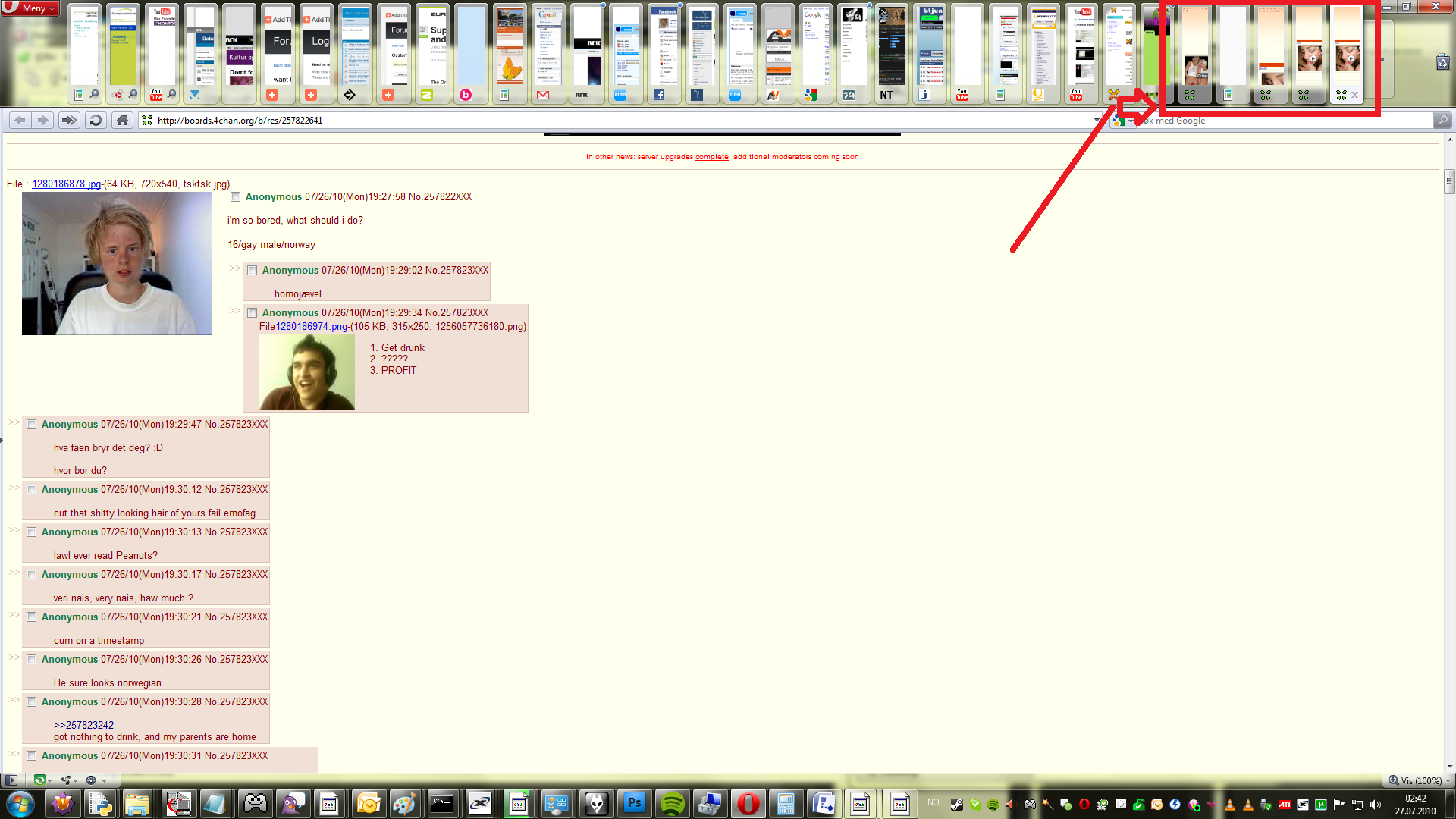Click the search magnifier button

(x=1442, y=120)
